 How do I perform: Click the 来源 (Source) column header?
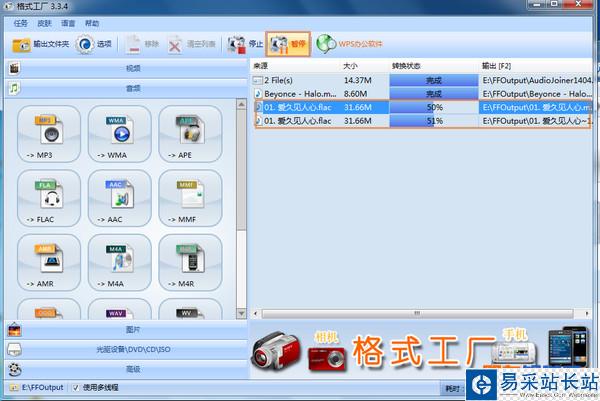click(295, 66)
